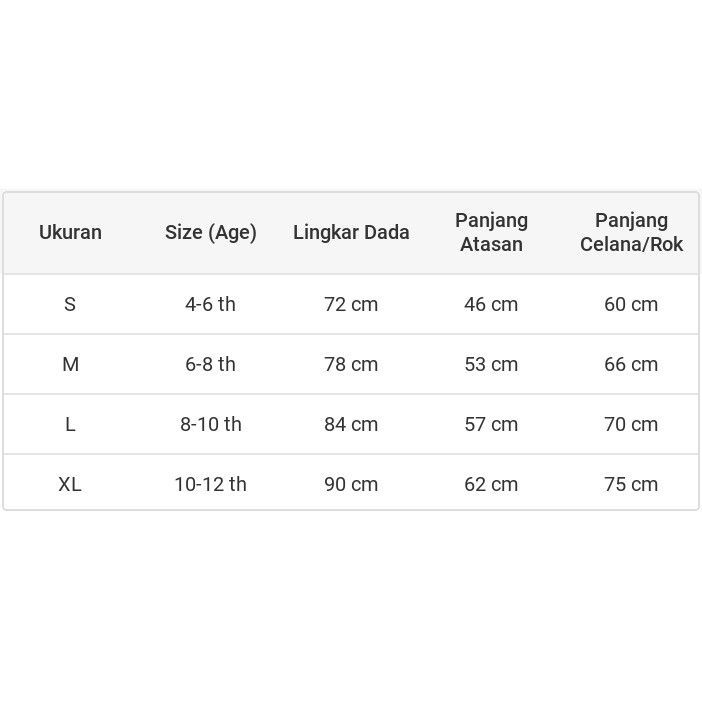Click the 75 cm pants length value
The width and height of the screenshot is (702, 702).
[631, 484]
